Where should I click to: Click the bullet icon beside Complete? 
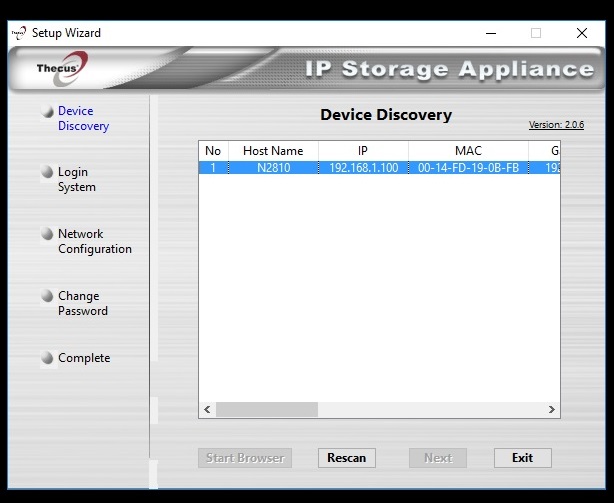click(47, 359)
